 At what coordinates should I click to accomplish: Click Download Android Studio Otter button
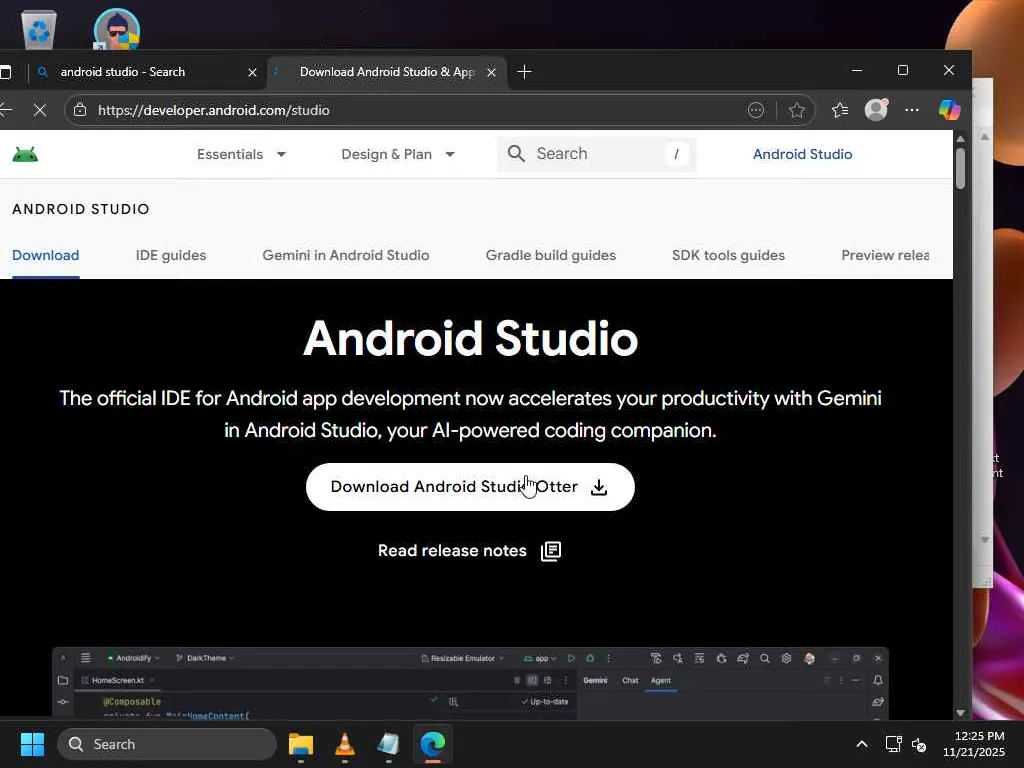(x=470, y=487)
